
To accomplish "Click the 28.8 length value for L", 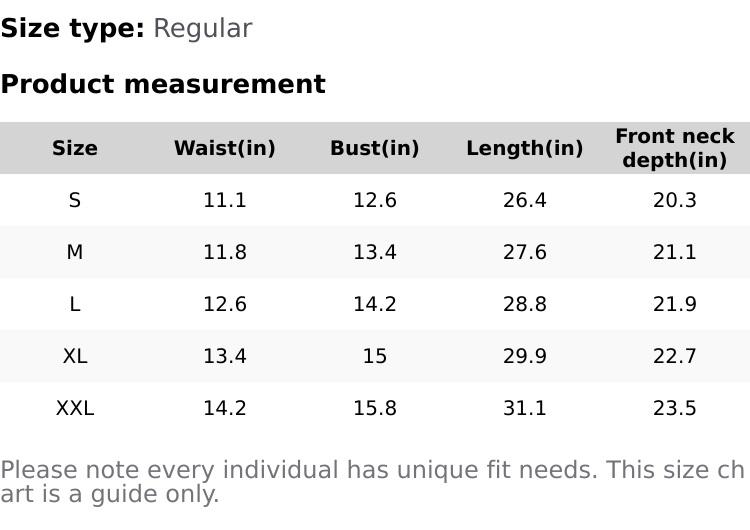I will [524, 304].
